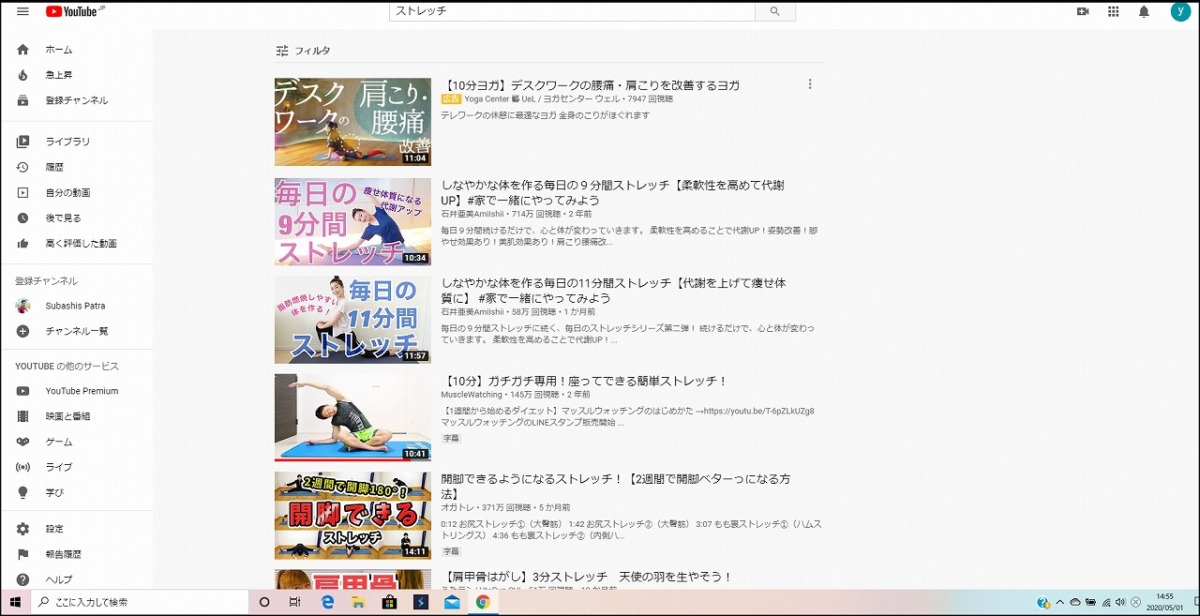Viewport: 1200px width, 616px height.
Task: Expand hidden system tray icons
Action: pyautogui.click(x=1060, y=602)
